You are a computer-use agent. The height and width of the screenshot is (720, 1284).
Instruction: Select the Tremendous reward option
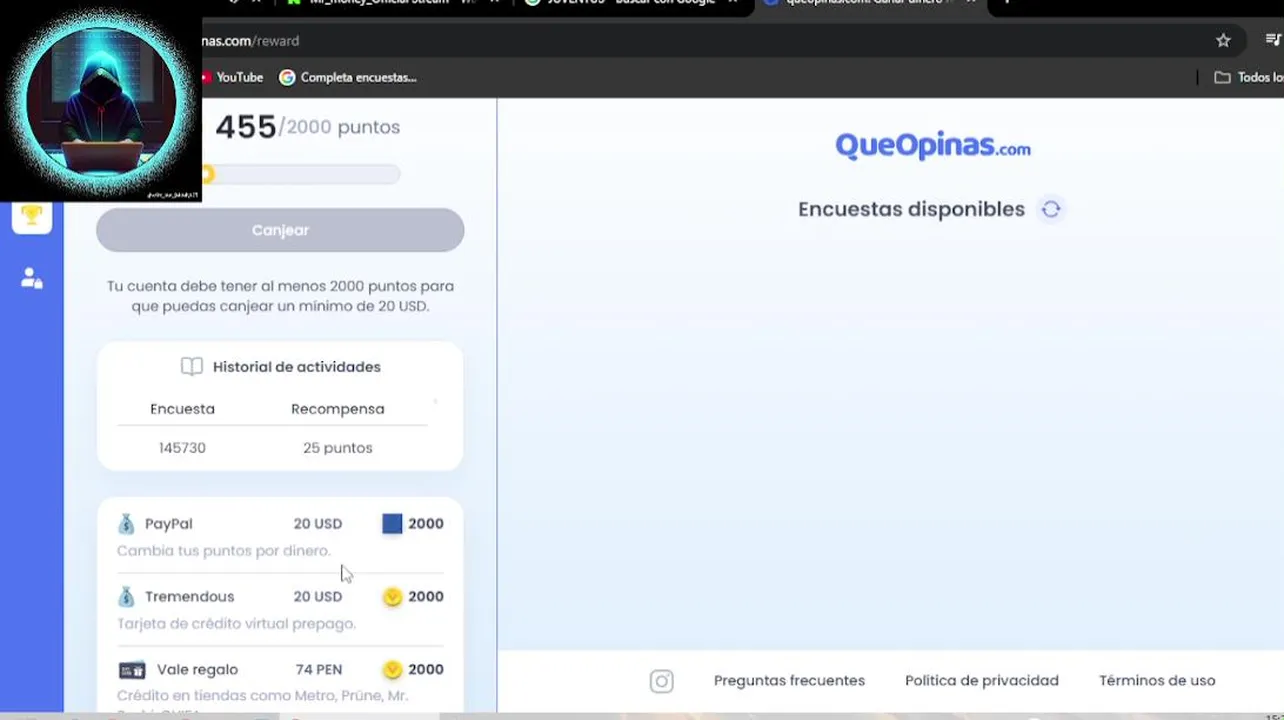(280, 609)
